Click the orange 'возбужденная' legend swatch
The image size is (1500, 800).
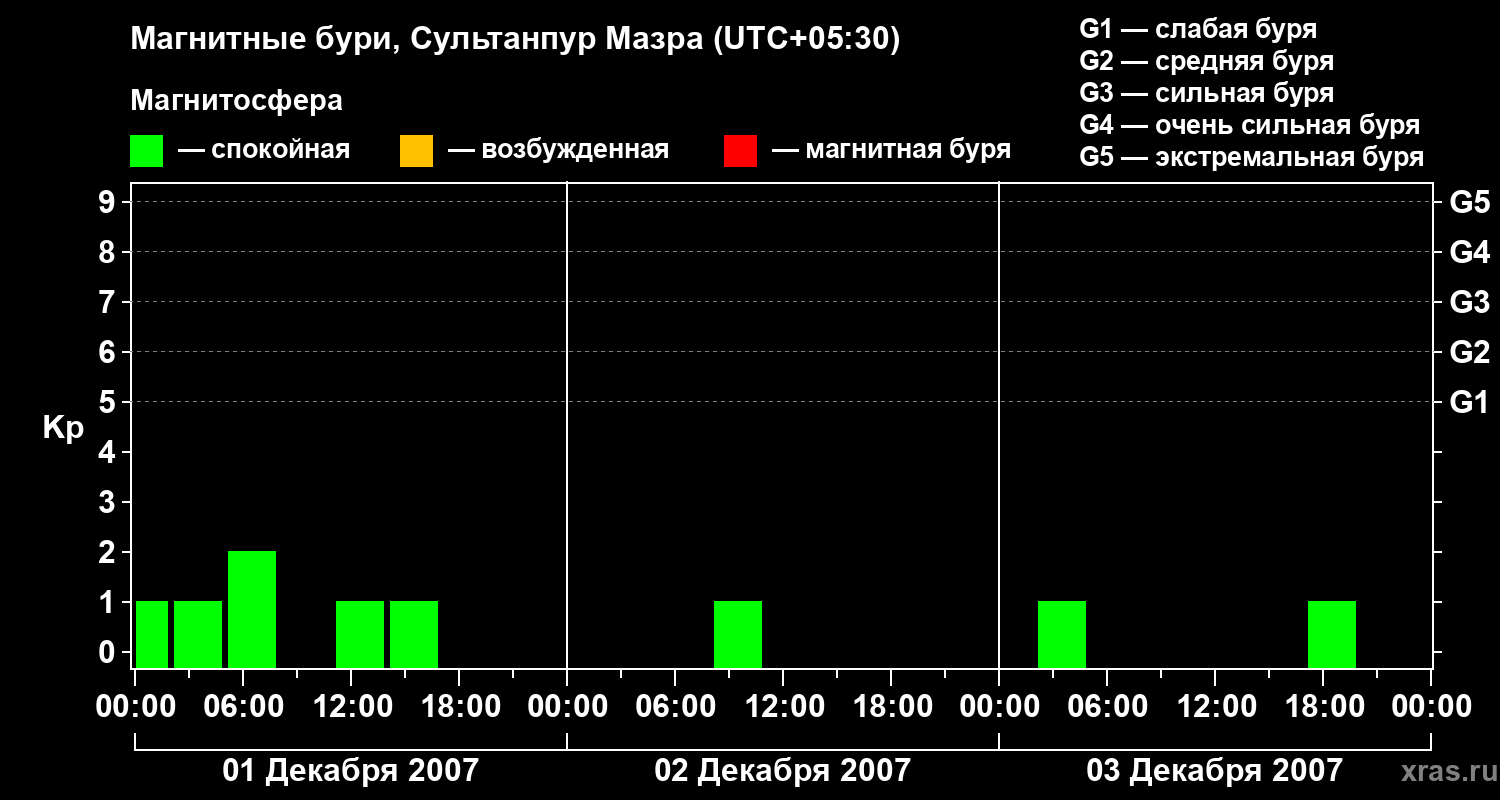click(x=416, y=151)
